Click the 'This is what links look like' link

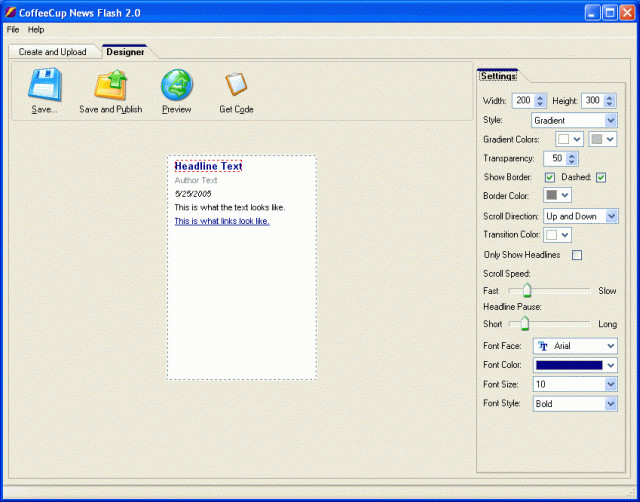click(222, 221)
